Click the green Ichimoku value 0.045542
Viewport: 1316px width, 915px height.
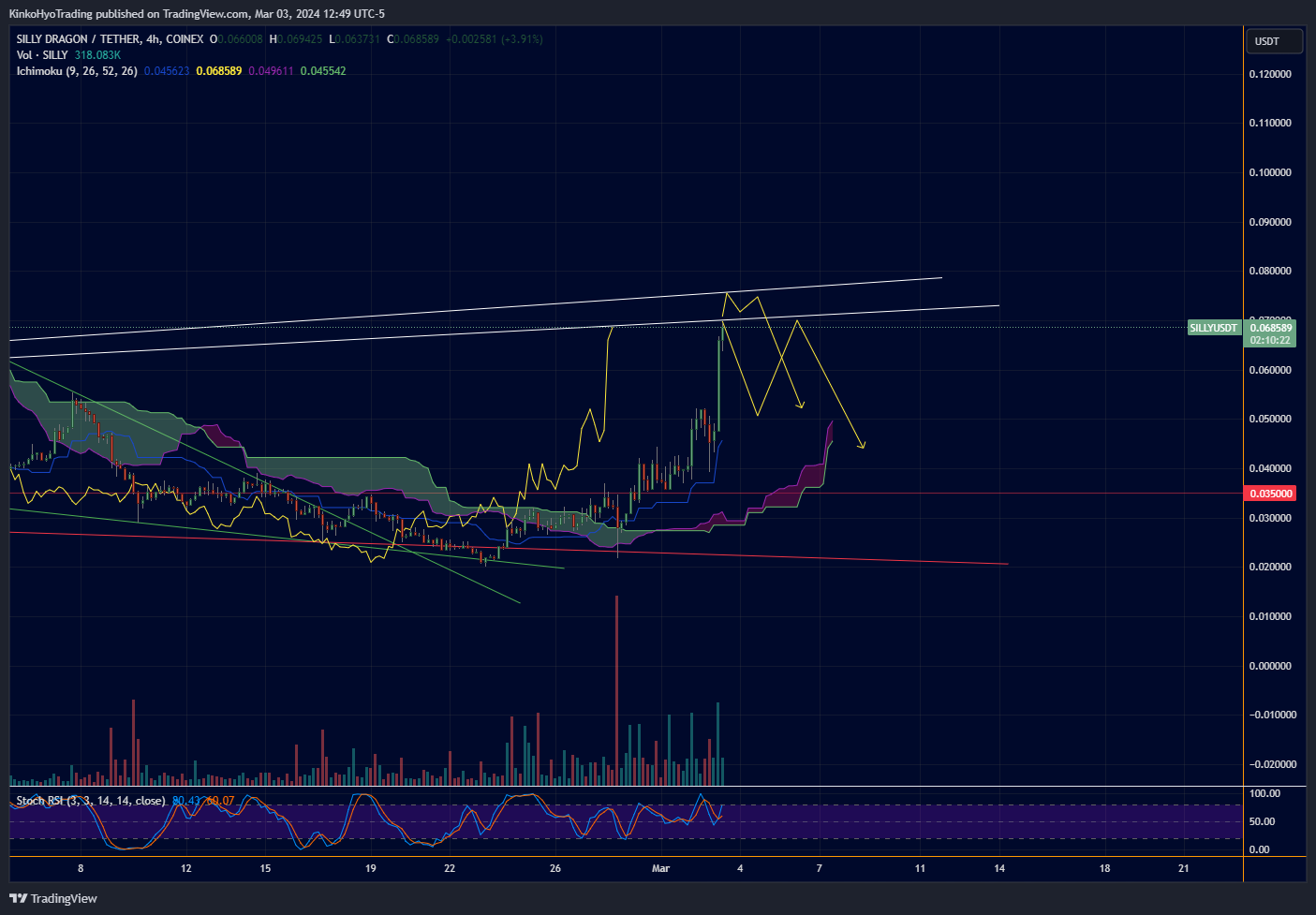click(x=323, y=71)
